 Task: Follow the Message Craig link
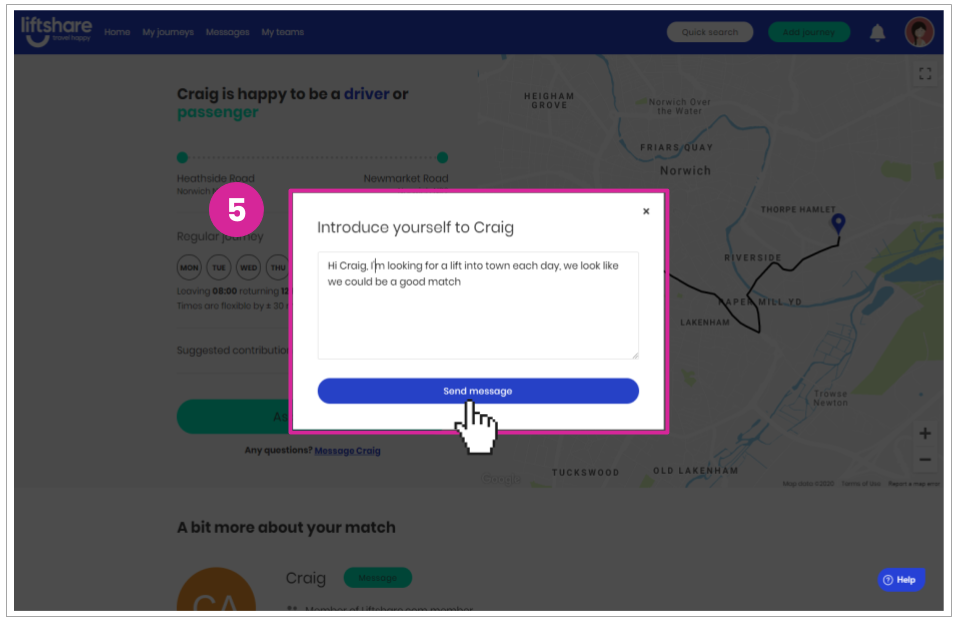point(347,450)
